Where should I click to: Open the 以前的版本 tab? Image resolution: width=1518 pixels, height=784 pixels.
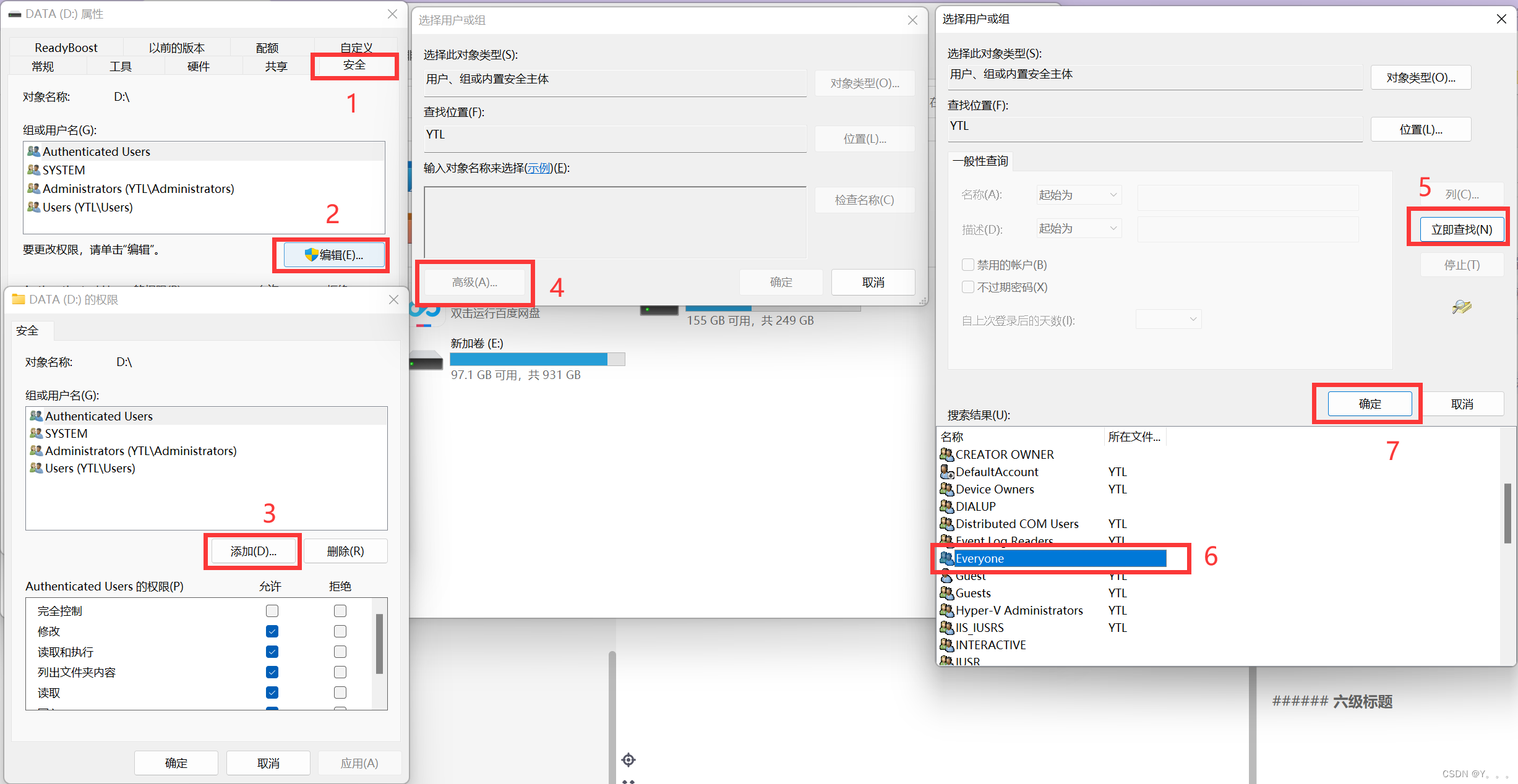(177, 48)
